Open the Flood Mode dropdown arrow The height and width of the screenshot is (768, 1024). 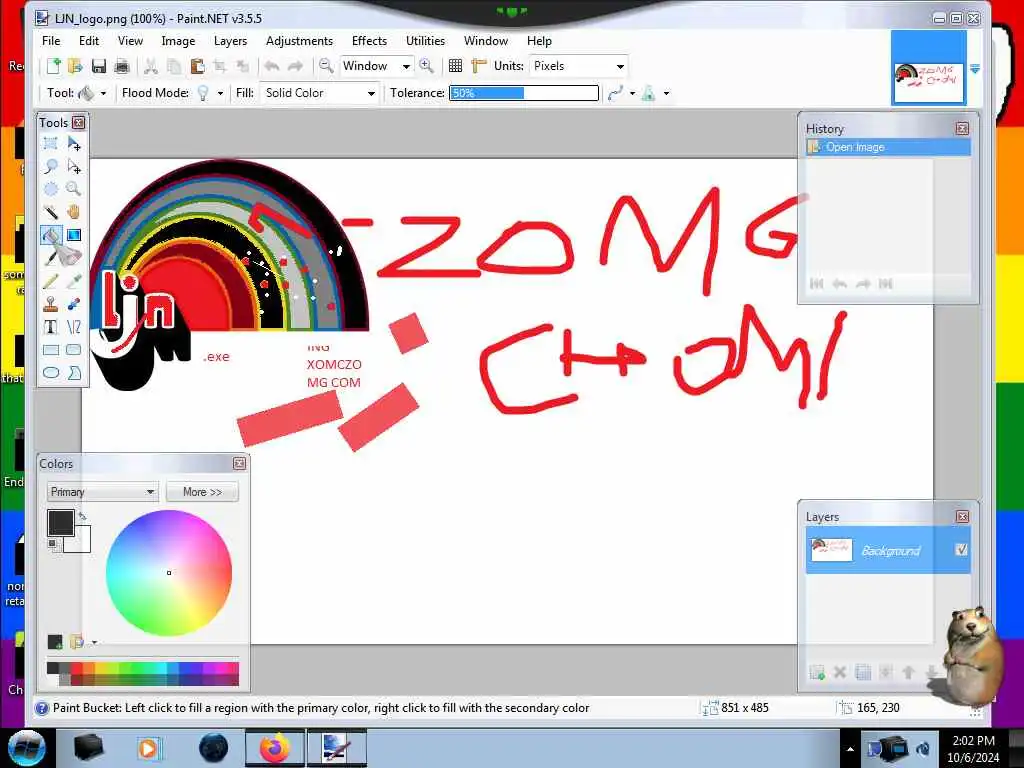point(220,93)
